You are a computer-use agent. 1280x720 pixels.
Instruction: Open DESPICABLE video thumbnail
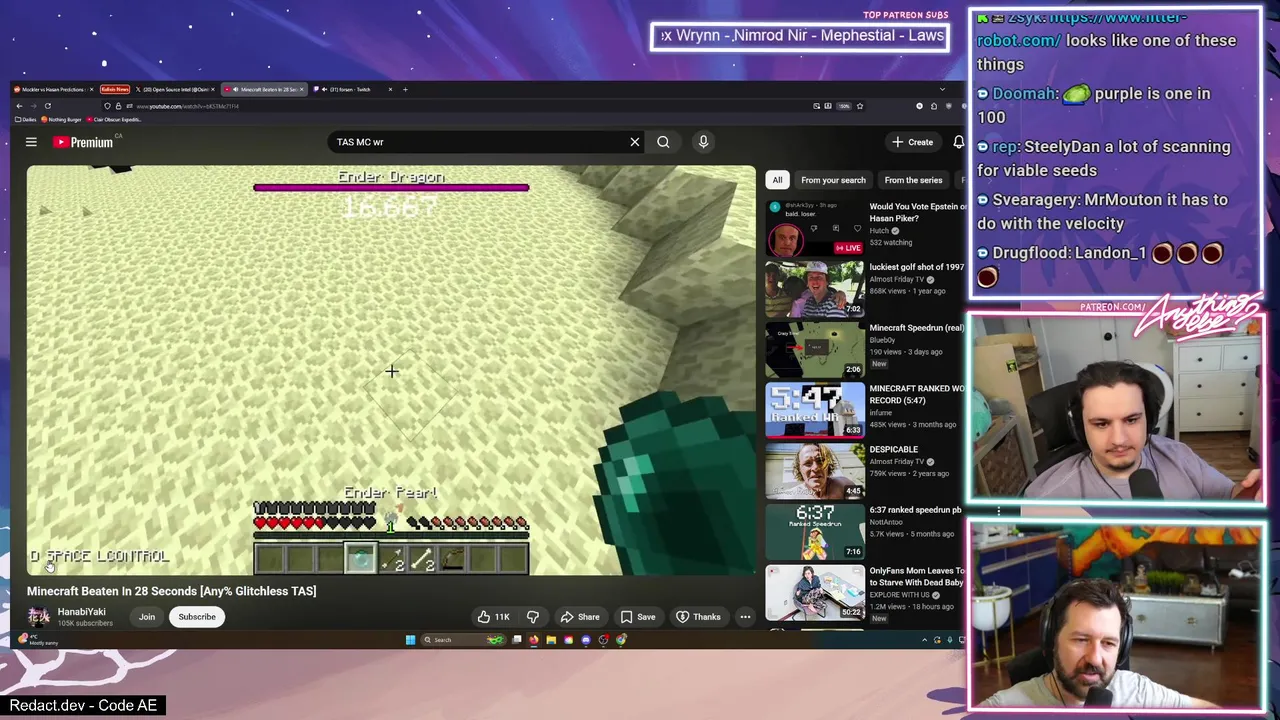[815, 471]
